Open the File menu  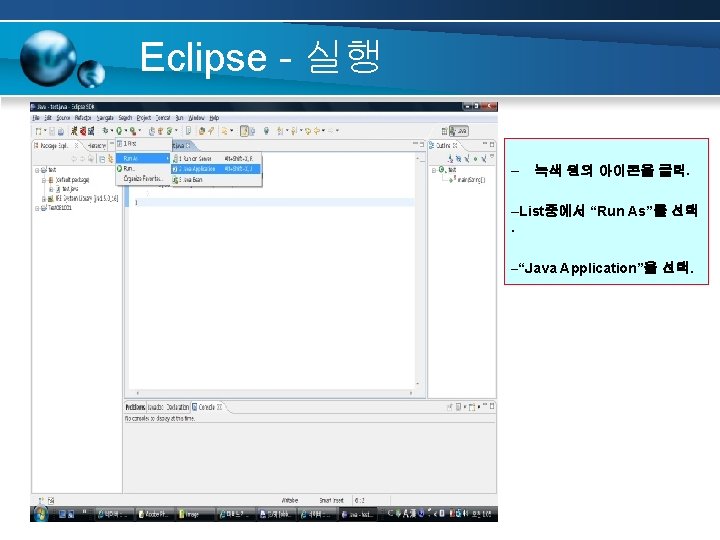click(x=36, y=118)
